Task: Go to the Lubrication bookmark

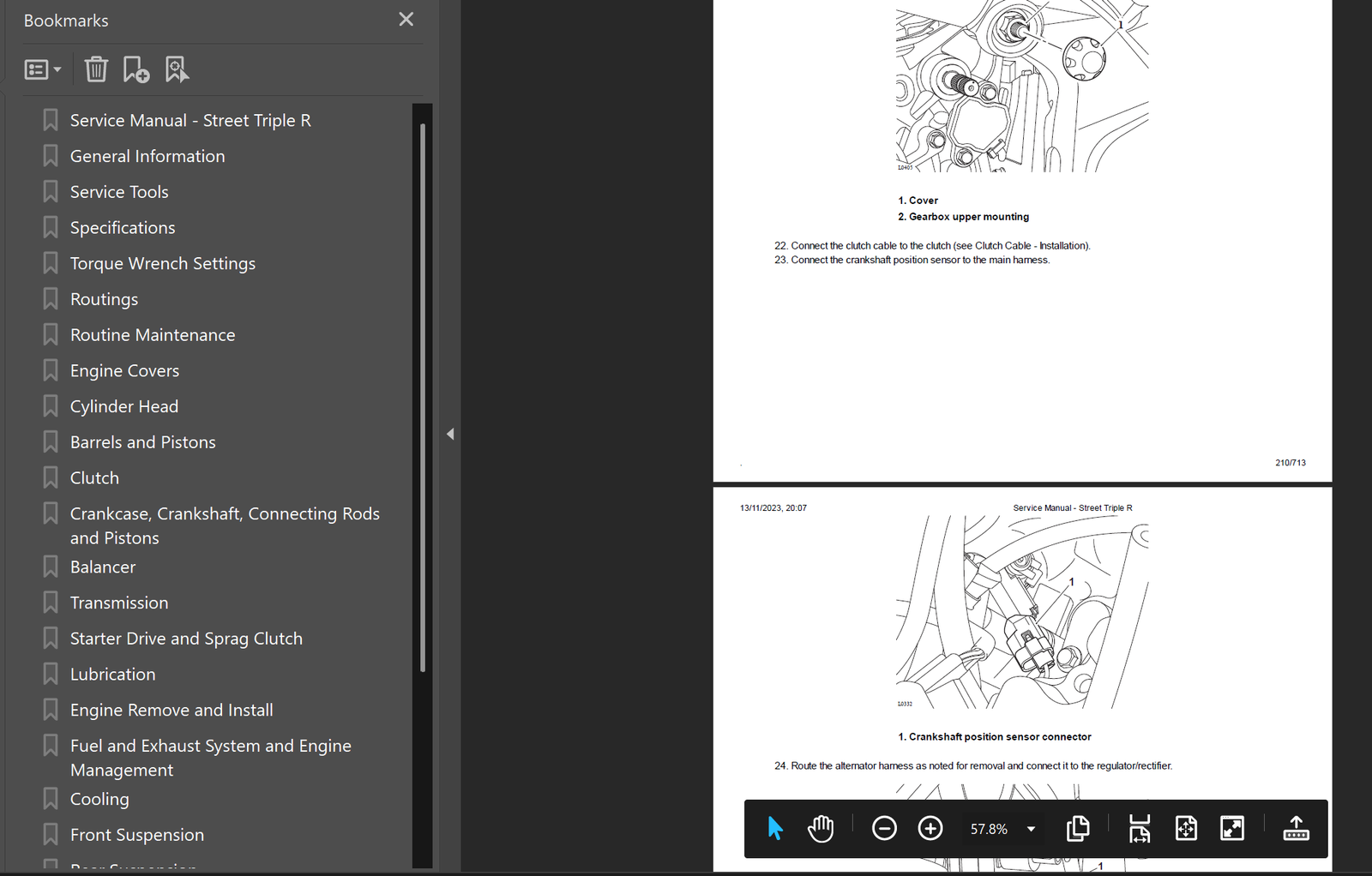Action: (112, 675)
